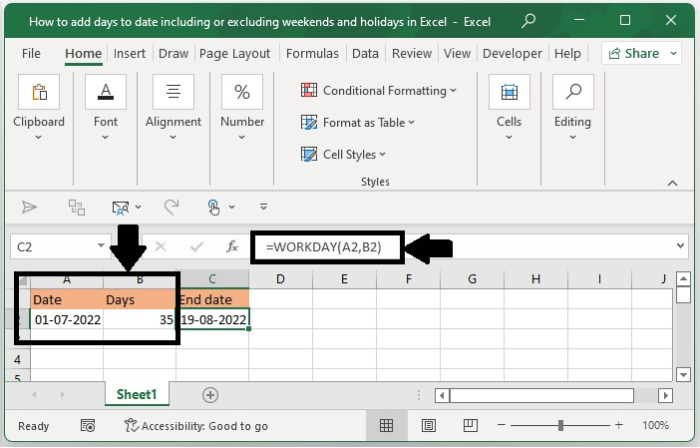Switch to Normal view
Viewport: 700px width, 448px height.
pos(386,426)
